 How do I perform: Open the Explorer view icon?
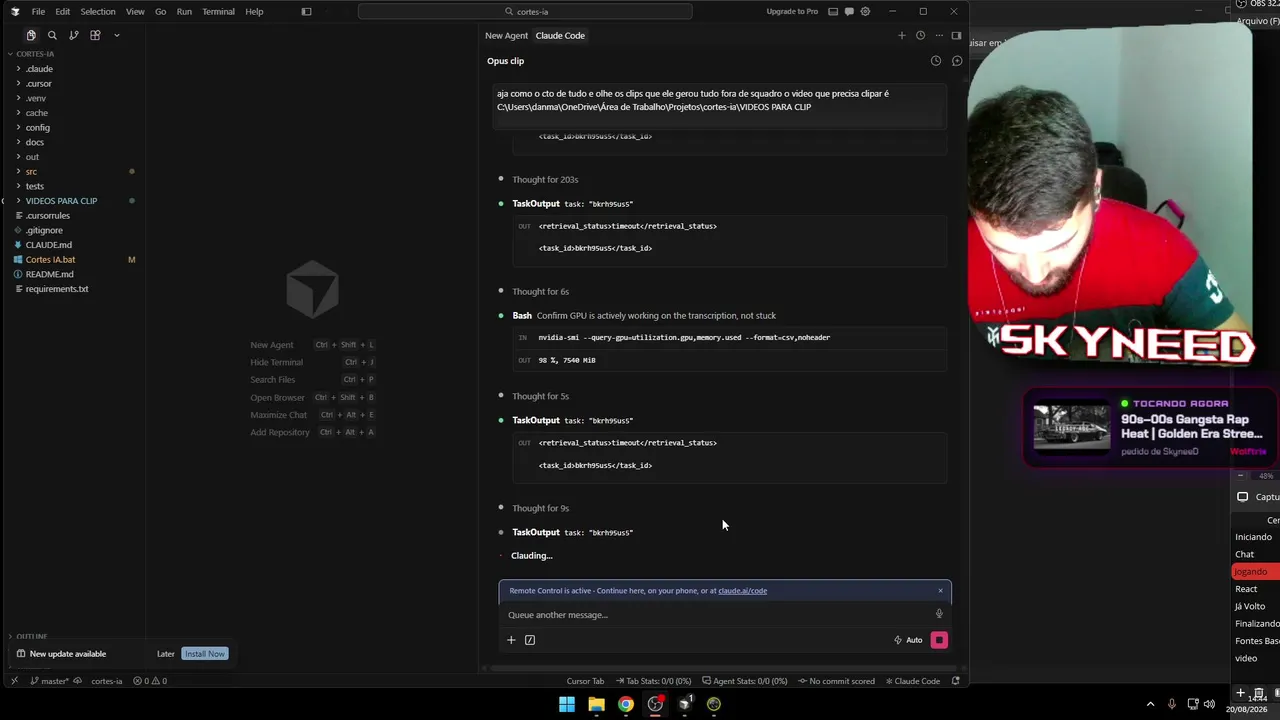(31, 35)
